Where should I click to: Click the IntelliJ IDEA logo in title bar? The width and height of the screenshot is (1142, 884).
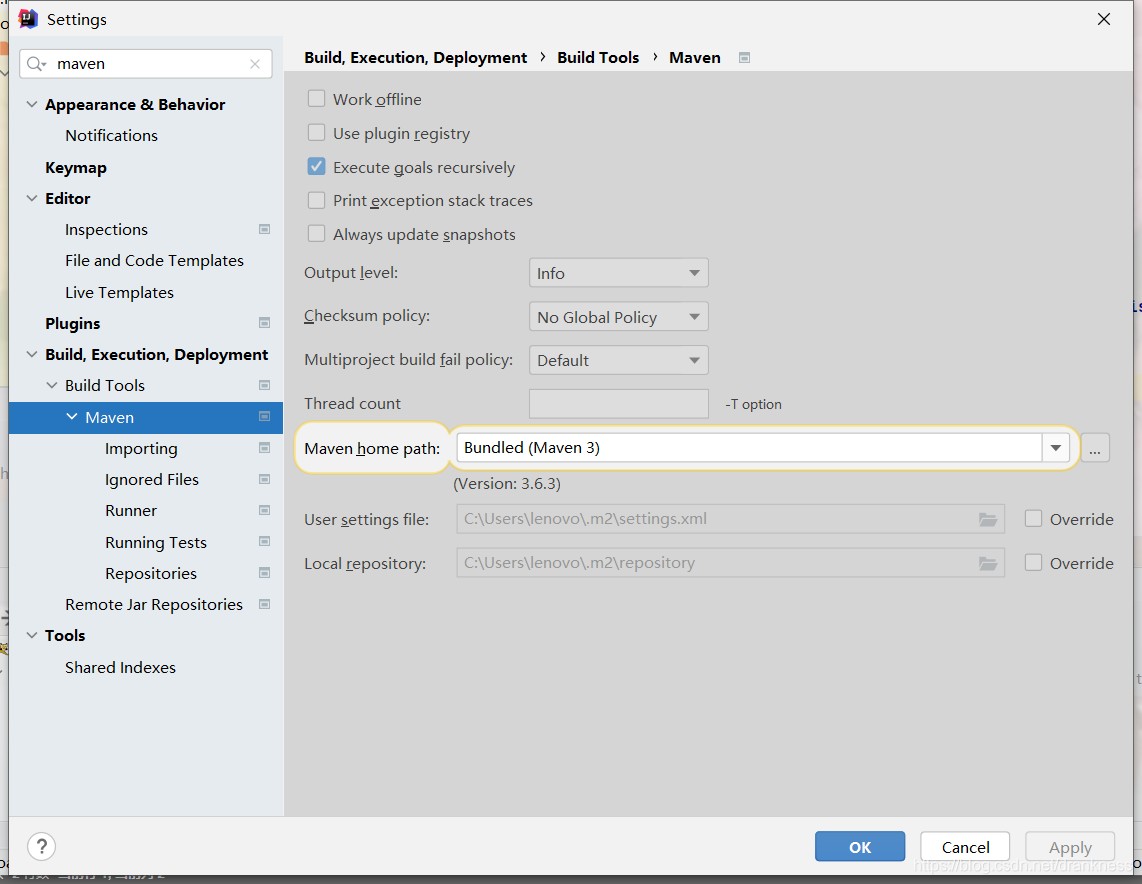pos(28,19)
